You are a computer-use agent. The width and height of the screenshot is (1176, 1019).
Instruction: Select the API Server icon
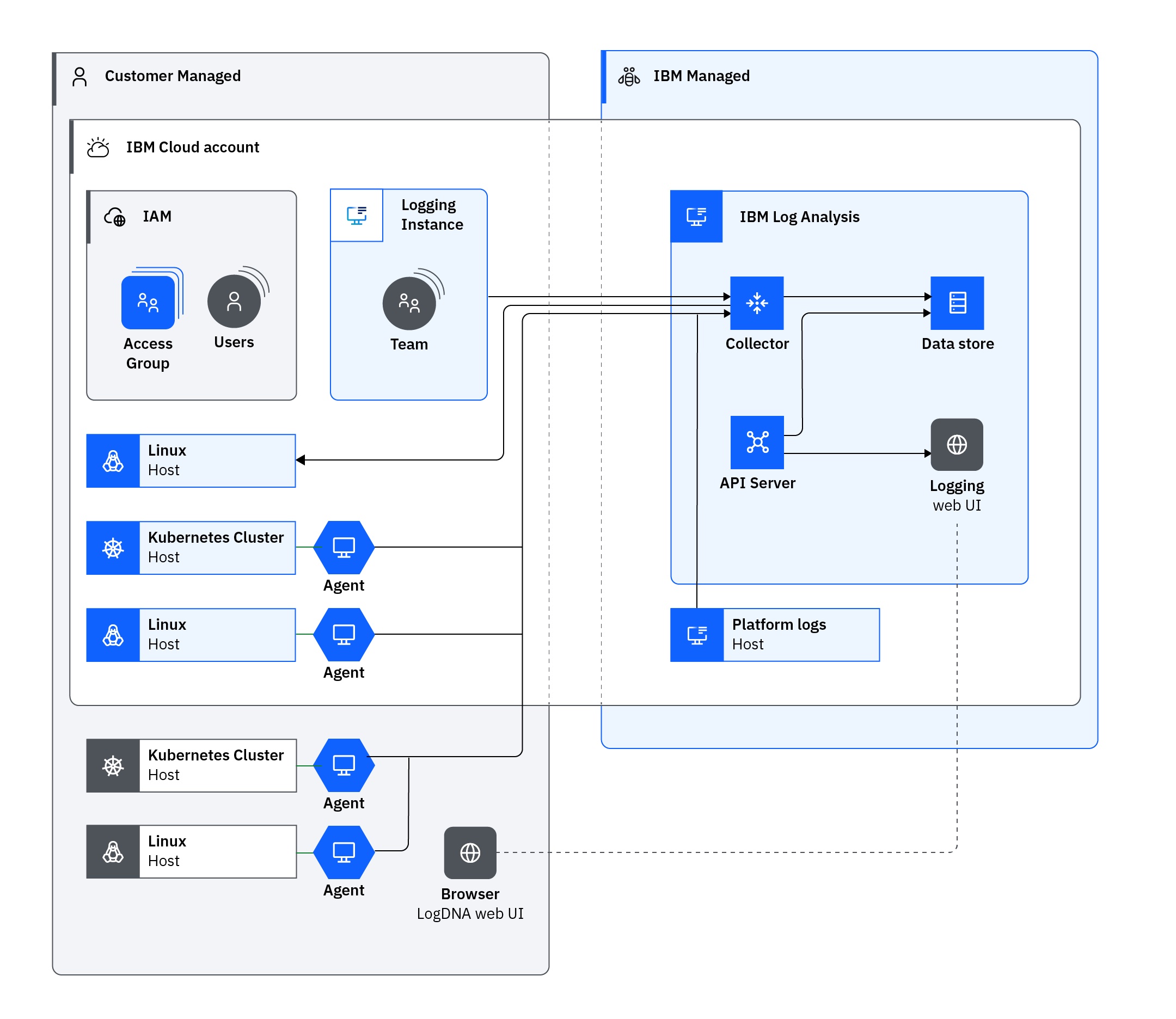coord(757,443)
